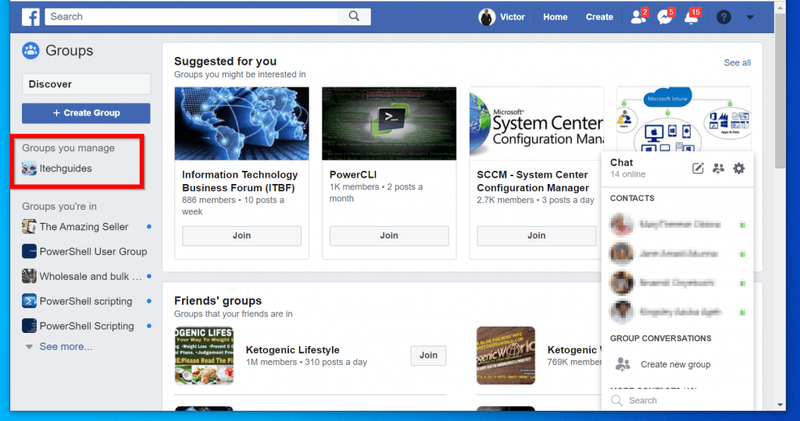This screenshot has width=800, height=421.
Task: Open fourth contact in Chat list
Action: tap(677, 312)
